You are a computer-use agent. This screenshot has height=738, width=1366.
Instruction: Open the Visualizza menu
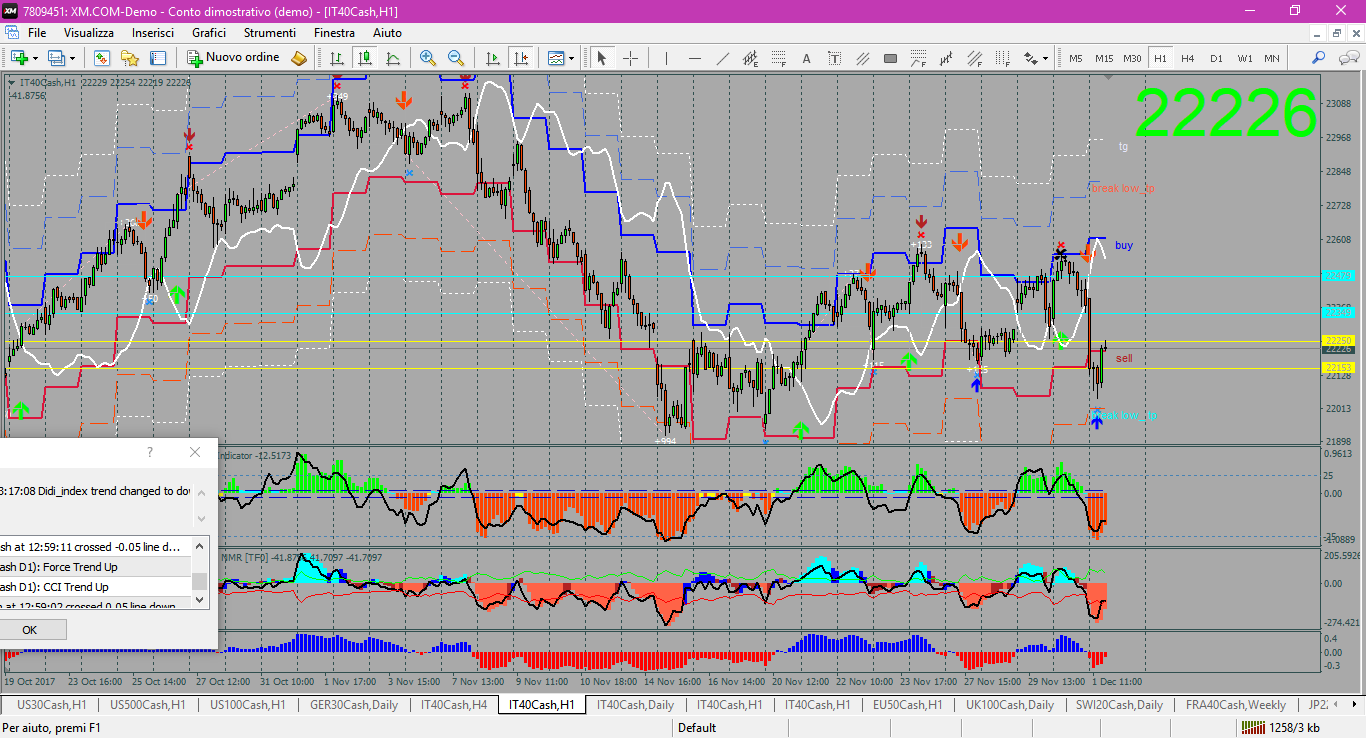coord(89,33)
